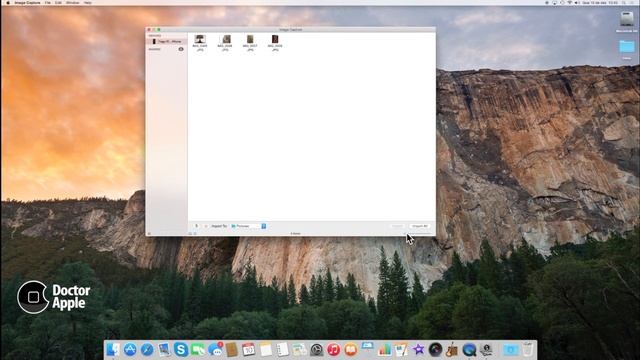Open Contacts book icon in Dock
The width and height of the screenshot is (640, 360).
point(231,349)
